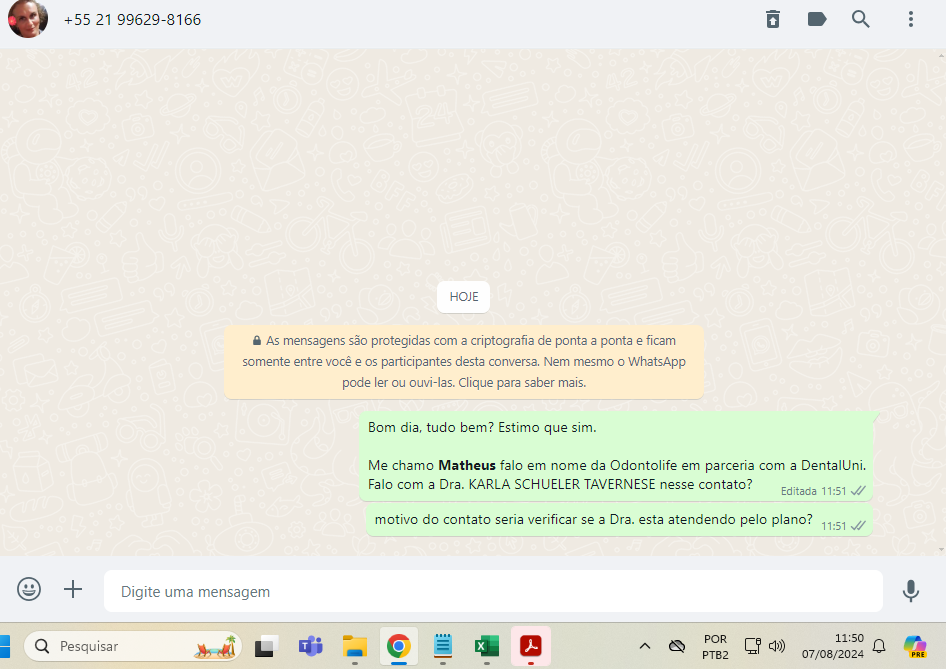Open Microsoft Teams from taskbar
The height and width of the screenshot is (669, 946).
pyautogui.click(x=311, y=646)
